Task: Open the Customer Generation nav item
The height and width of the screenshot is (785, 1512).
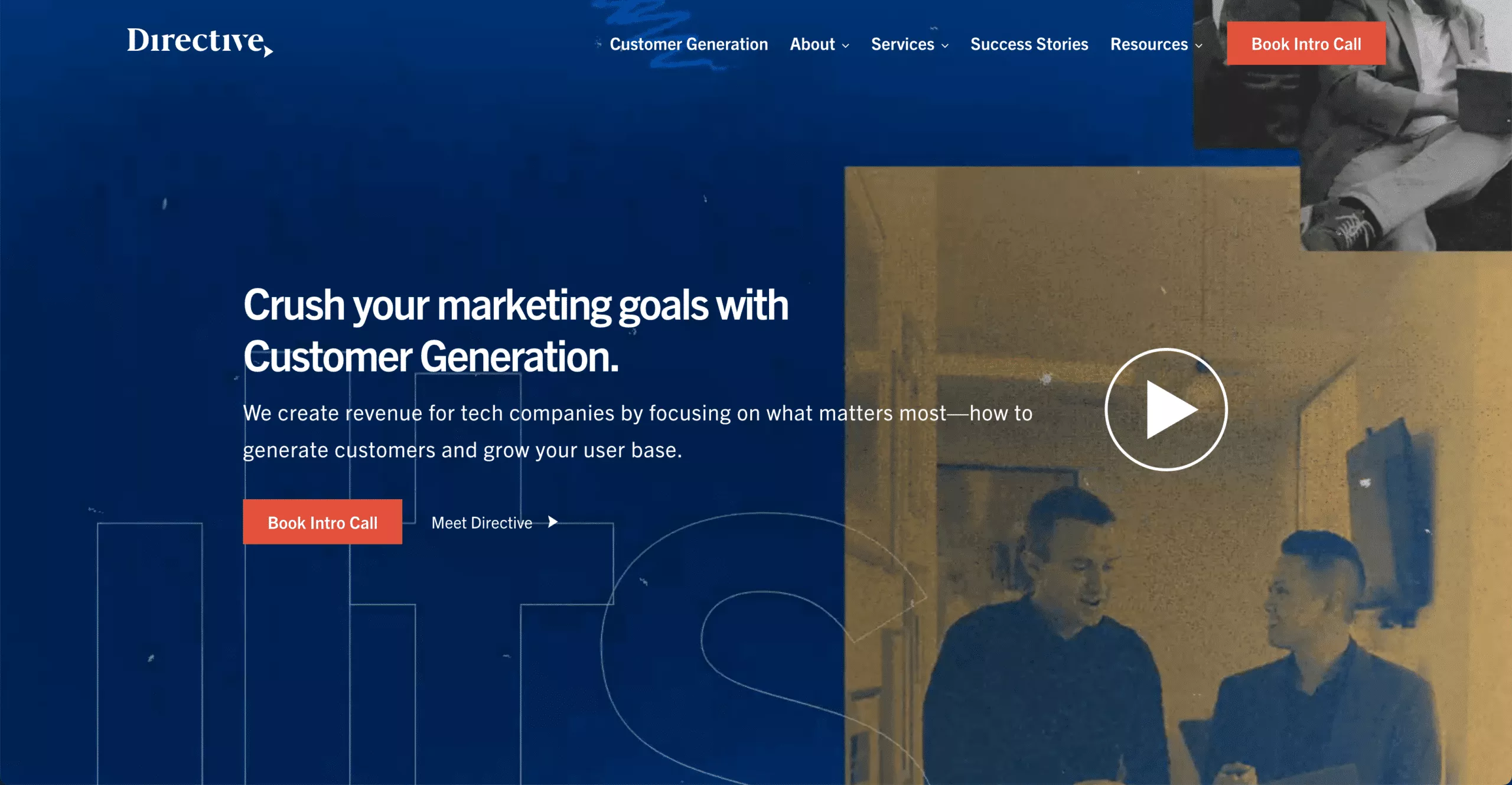Action: (689, 44)
